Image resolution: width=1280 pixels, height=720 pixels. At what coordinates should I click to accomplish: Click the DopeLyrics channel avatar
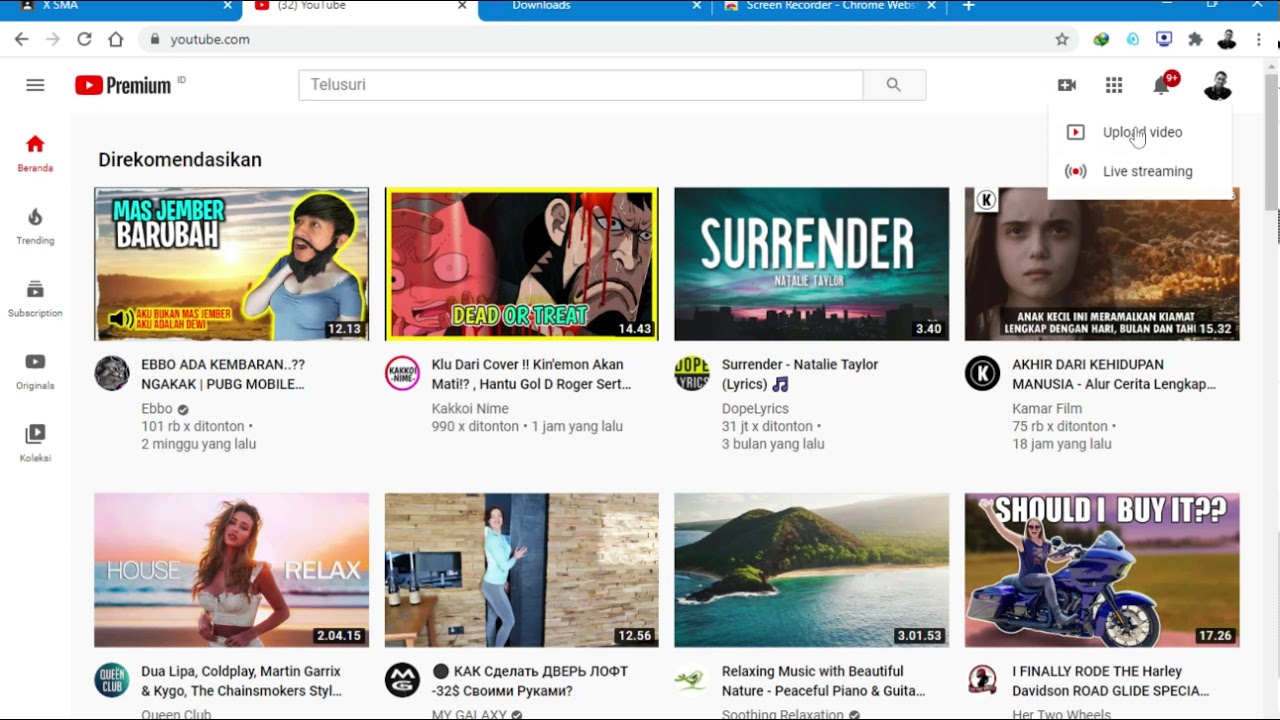(692, 373)
